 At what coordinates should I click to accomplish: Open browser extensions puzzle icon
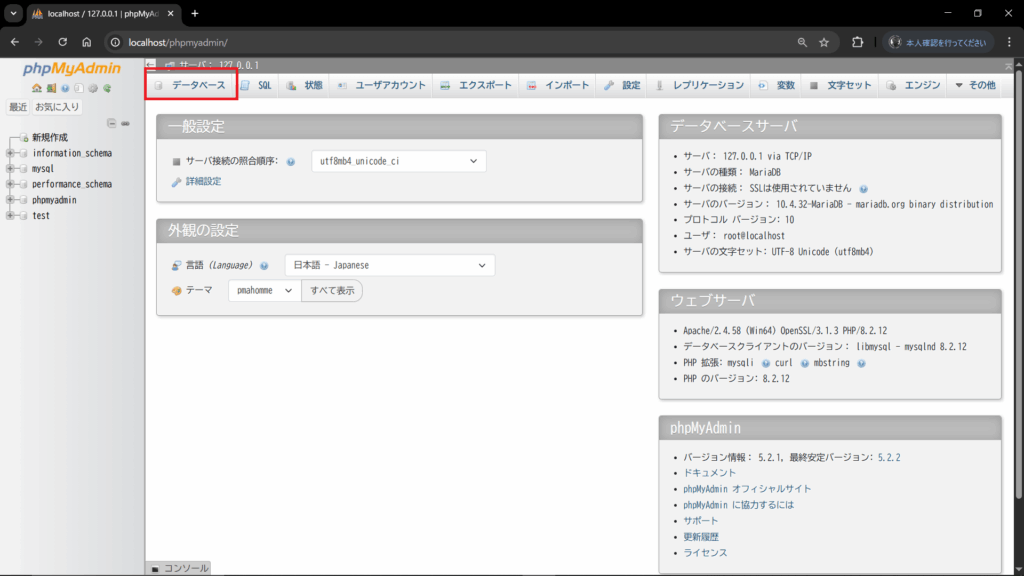click(857, 42)
